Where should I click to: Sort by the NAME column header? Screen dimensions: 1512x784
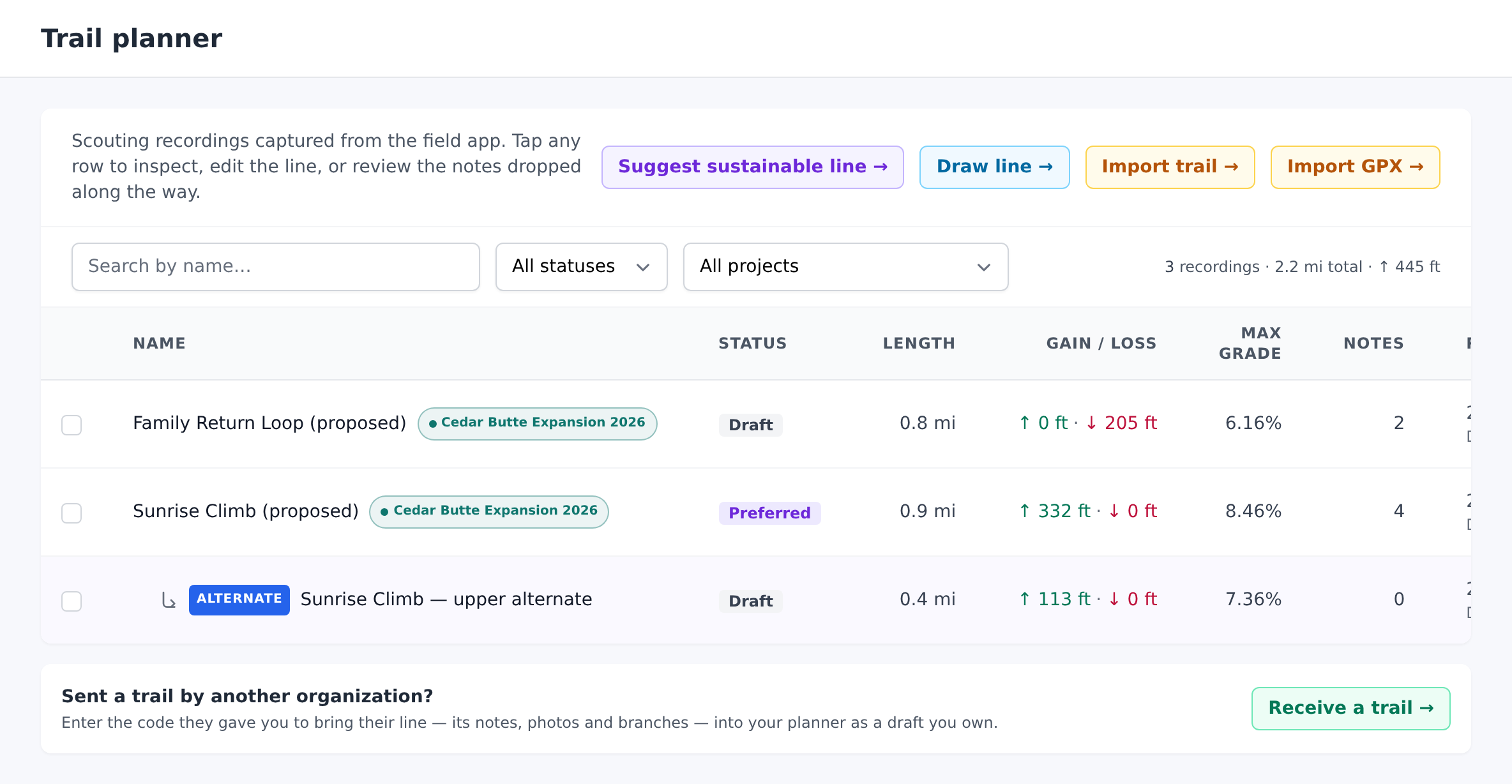159,343
